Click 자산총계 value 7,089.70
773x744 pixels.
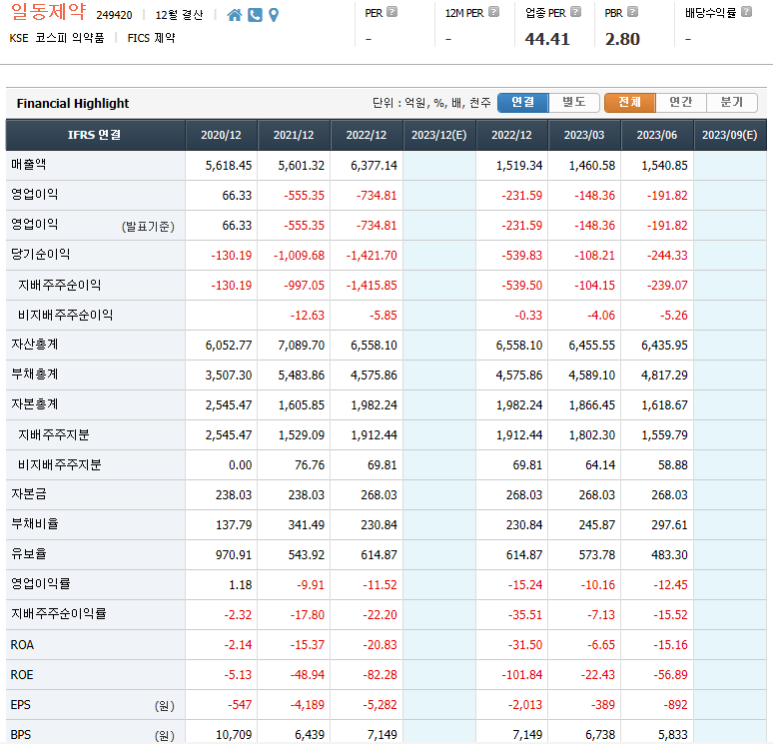tap(301, 345)
